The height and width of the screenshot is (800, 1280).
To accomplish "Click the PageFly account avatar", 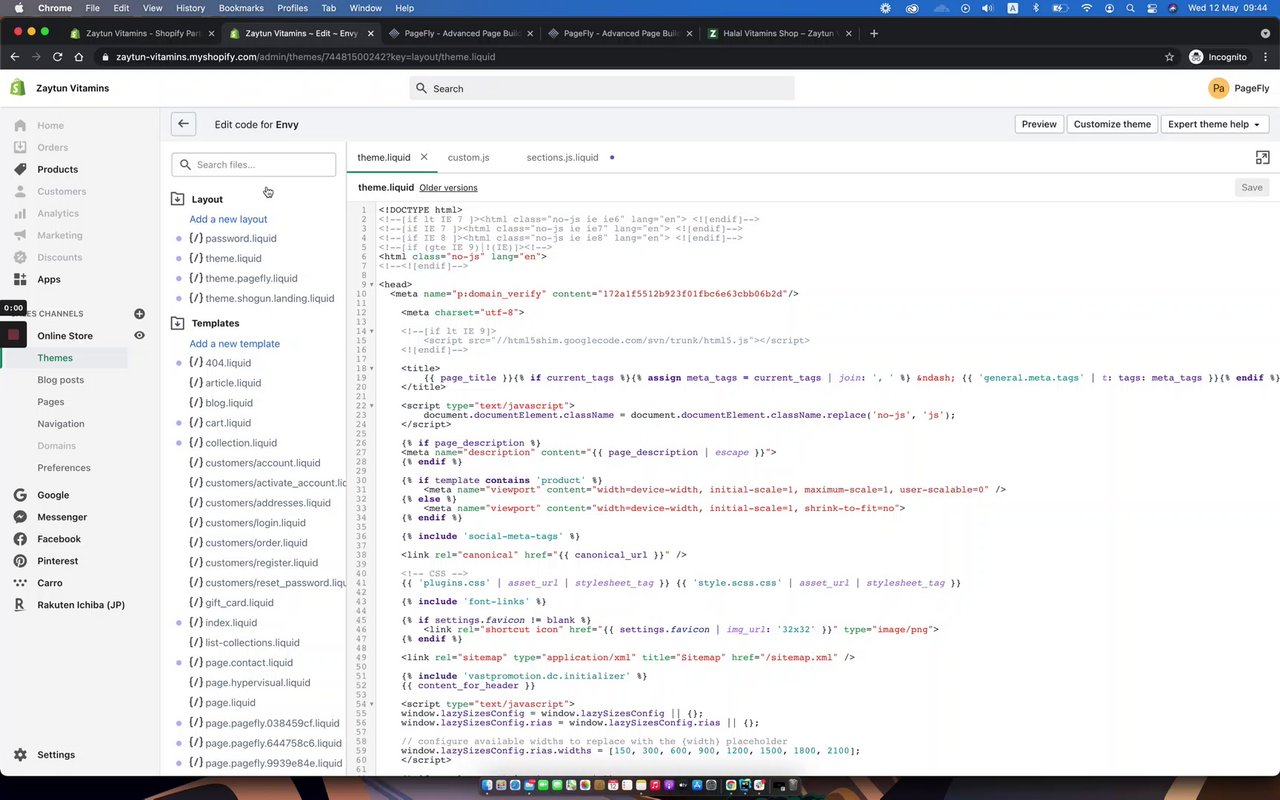I will click(x=1218, y=88).
